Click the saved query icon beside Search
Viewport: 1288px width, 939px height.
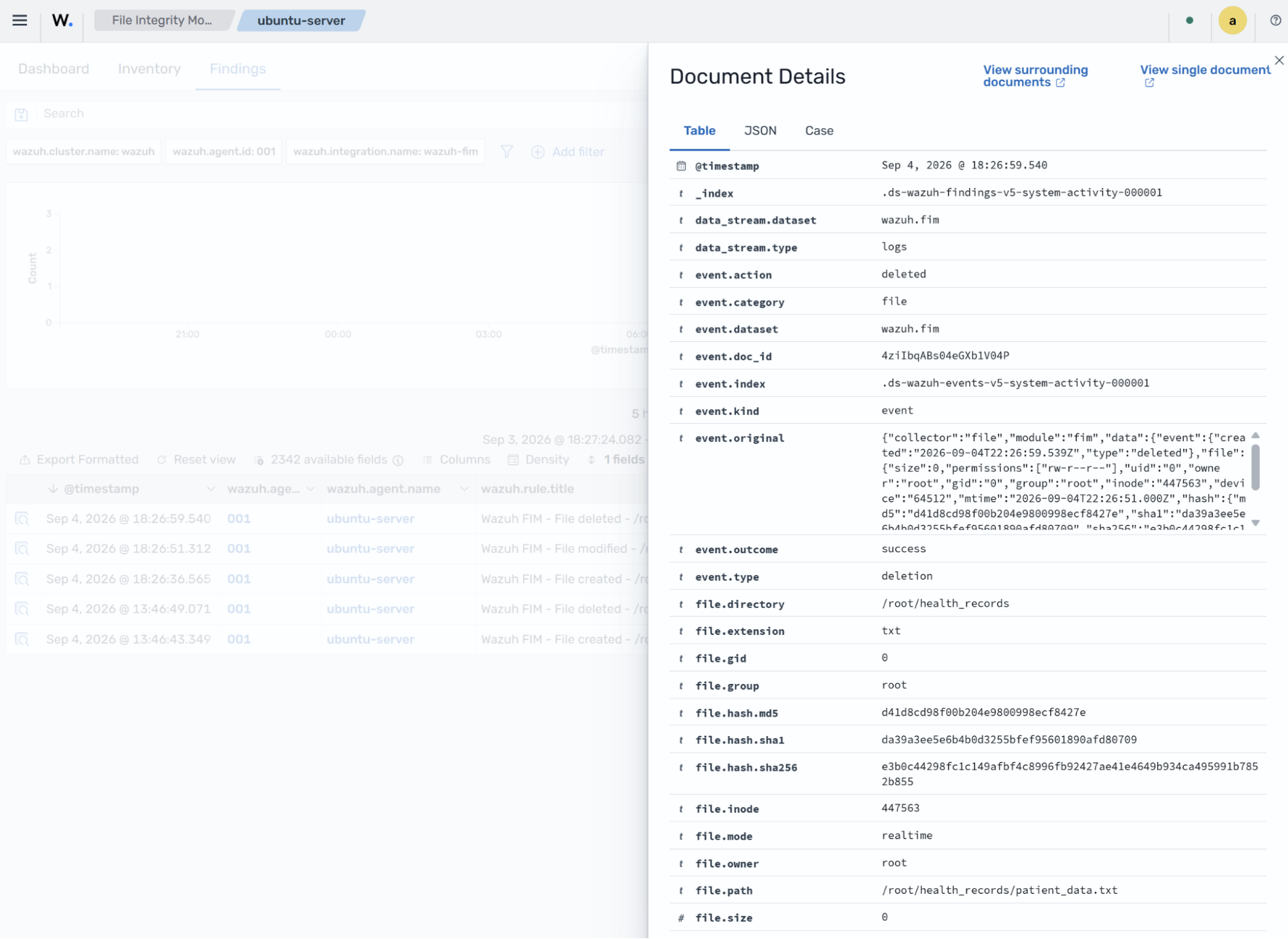[x=21, y=114]
